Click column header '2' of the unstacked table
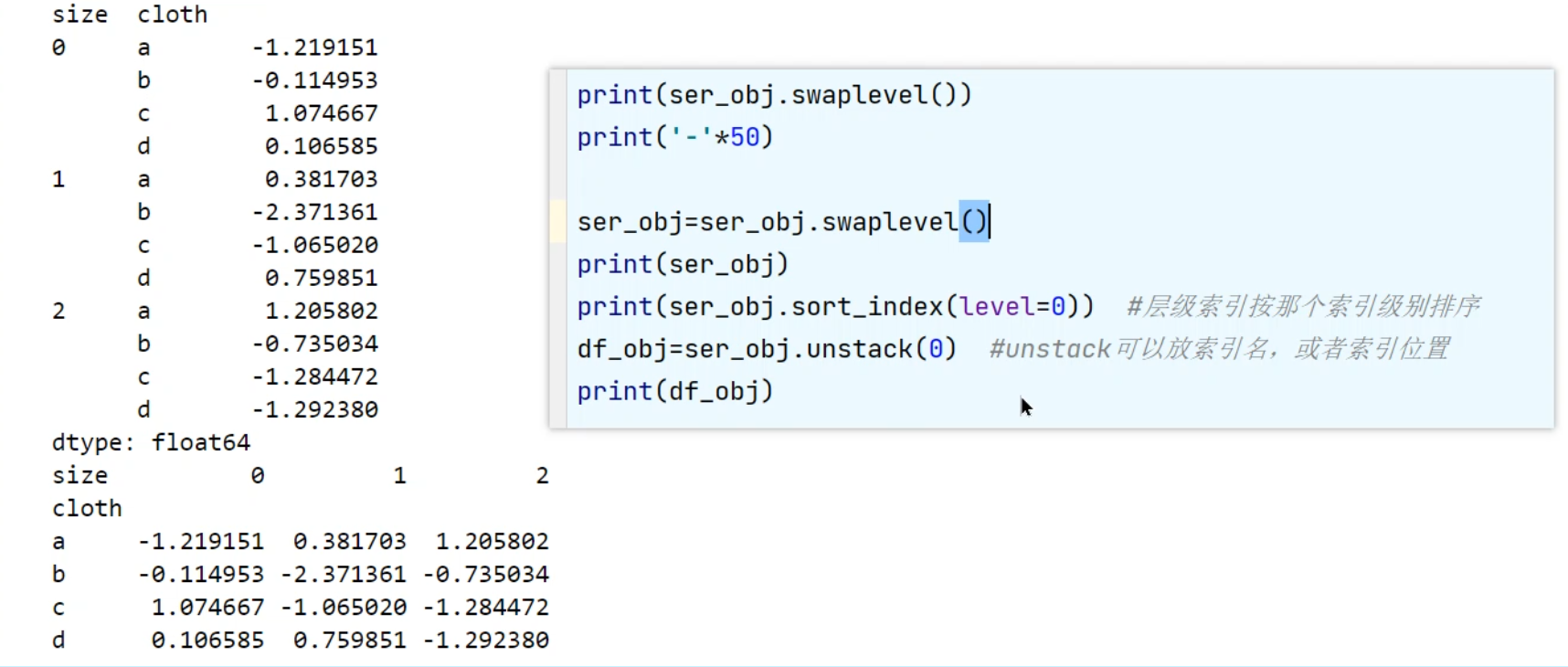 click(542, 475)
